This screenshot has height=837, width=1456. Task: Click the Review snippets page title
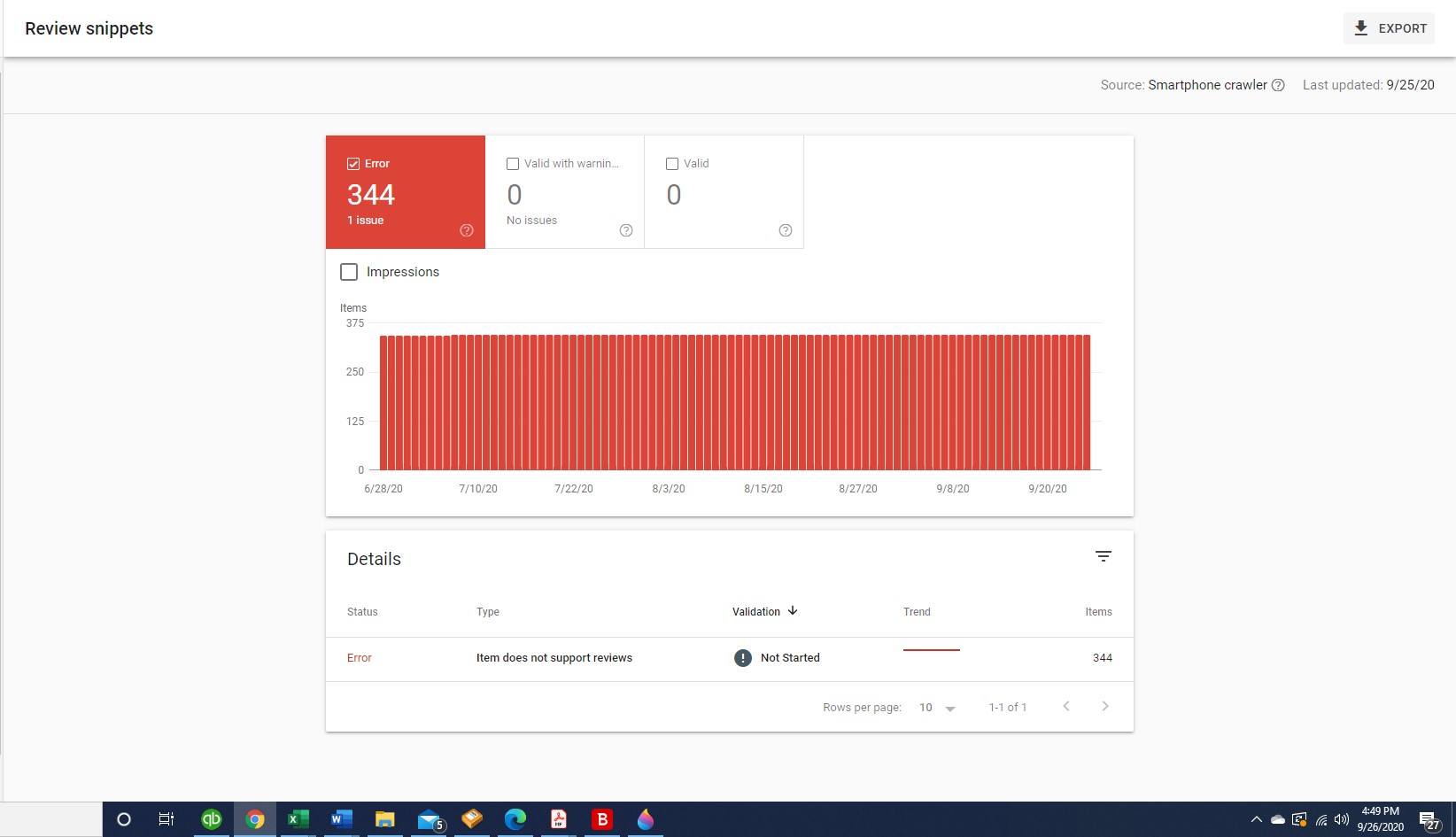coord(89,28)
